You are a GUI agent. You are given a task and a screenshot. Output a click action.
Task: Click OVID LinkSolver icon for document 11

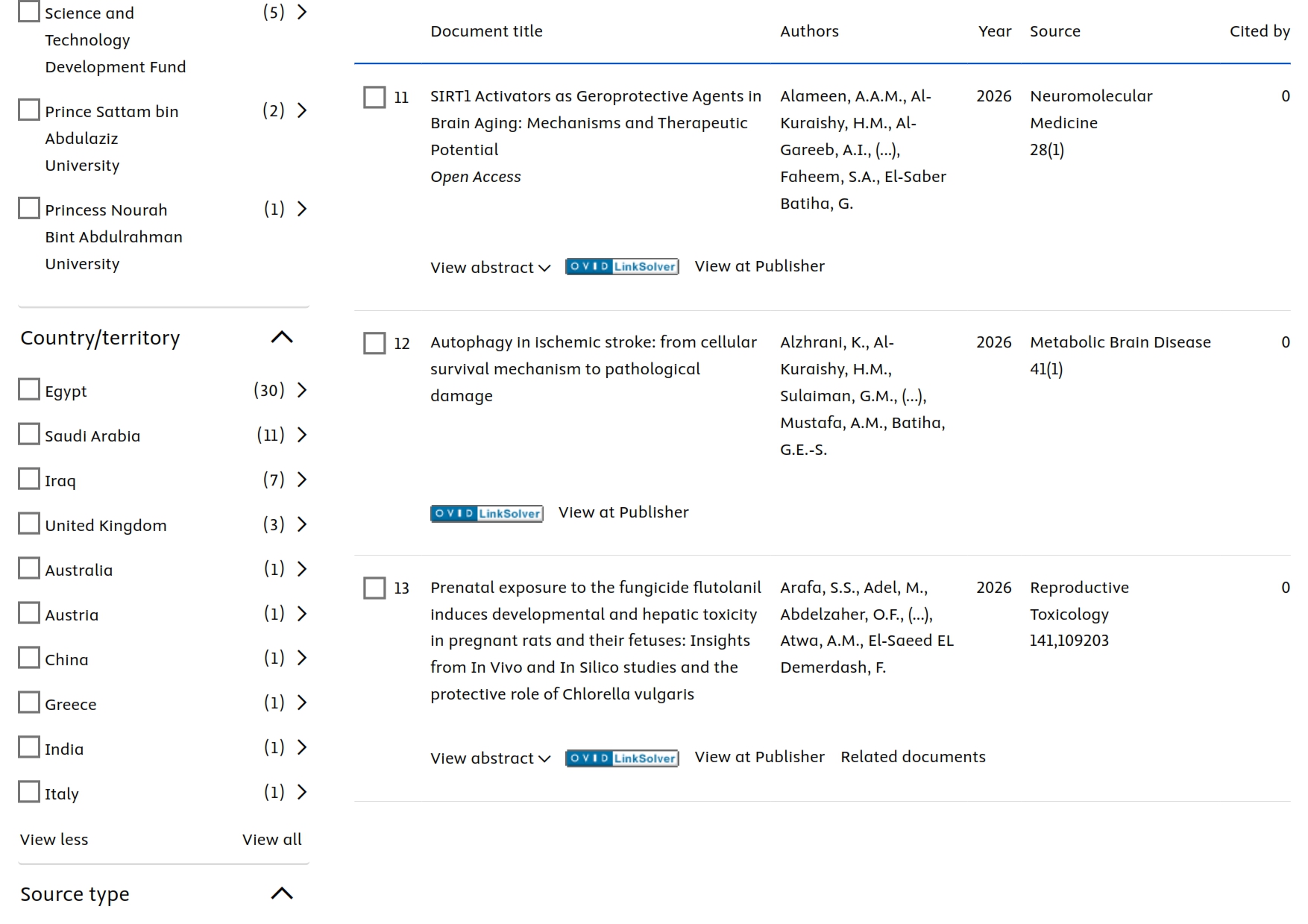(622, 267)
